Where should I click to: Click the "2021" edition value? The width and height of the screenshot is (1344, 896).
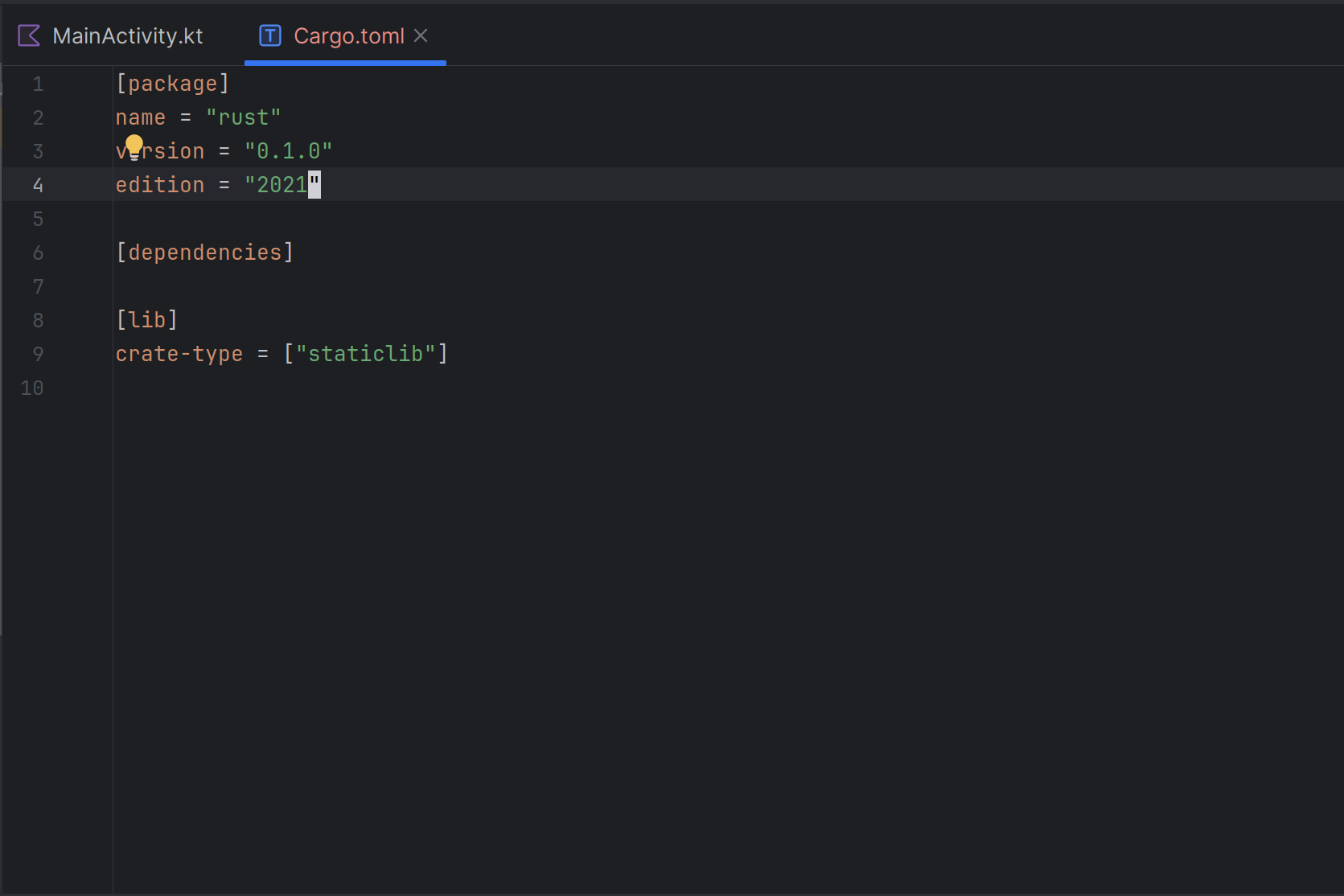(282, 185)
